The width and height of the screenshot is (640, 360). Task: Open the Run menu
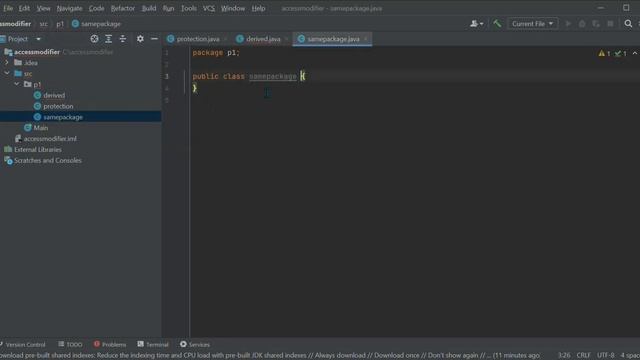[168, 8]
